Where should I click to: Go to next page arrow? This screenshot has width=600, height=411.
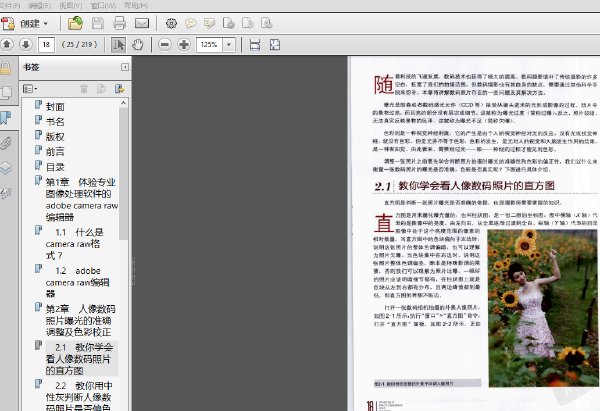[x=26, y=44]
